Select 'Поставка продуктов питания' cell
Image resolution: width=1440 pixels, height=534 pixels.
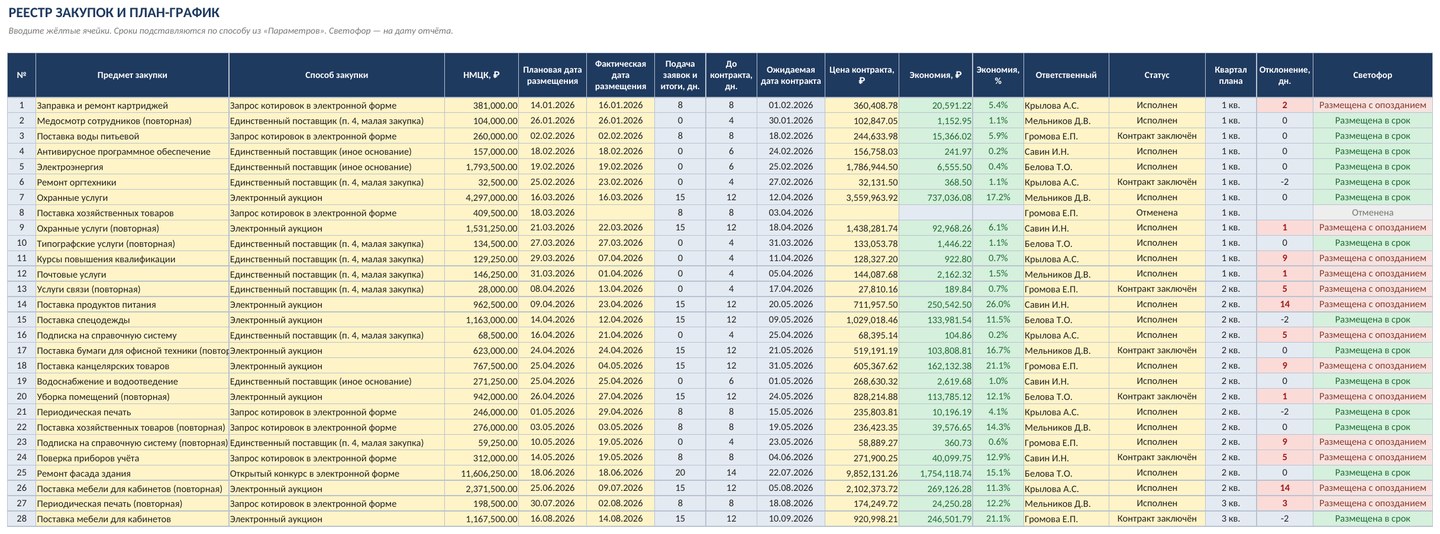132,304
